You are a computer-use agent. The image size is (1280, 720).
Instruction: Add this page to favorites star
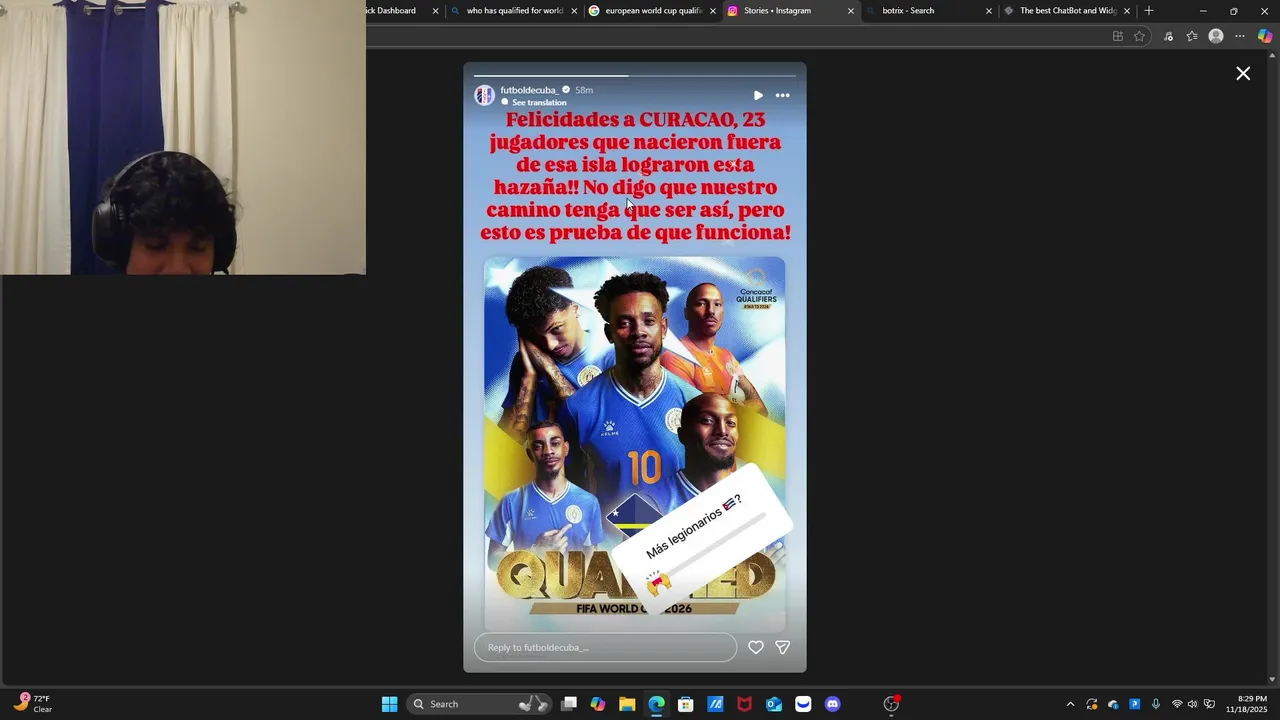click(1139, 36)
